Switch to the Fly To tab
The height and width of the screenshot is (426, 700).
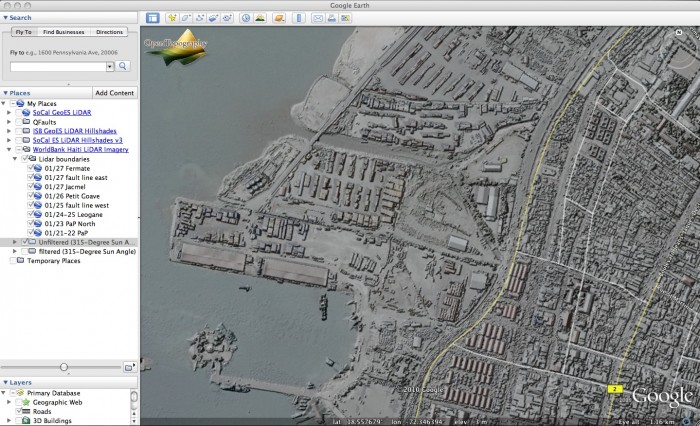click(23, 32)
